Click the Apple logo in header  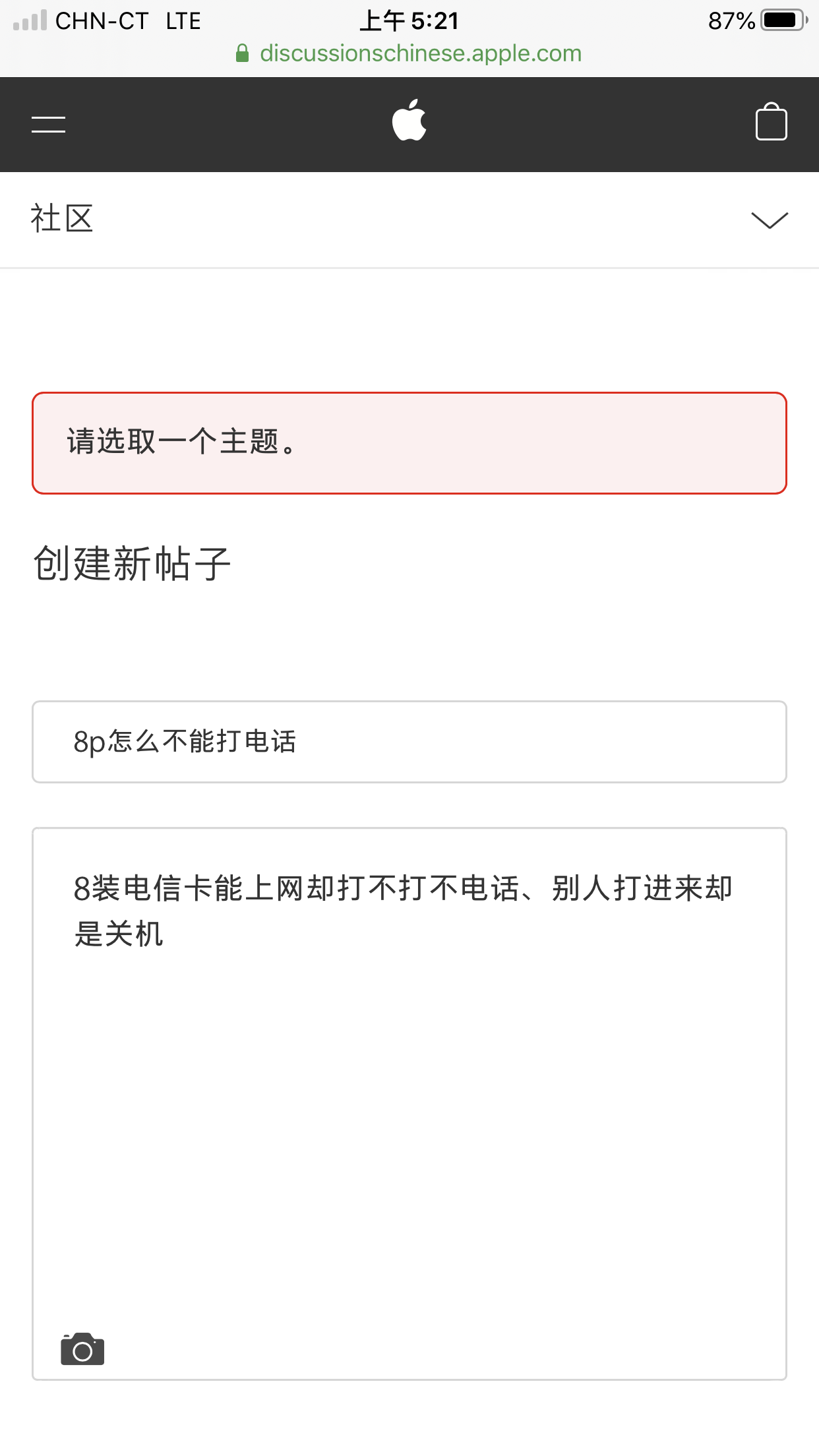[x=409, y=121]
